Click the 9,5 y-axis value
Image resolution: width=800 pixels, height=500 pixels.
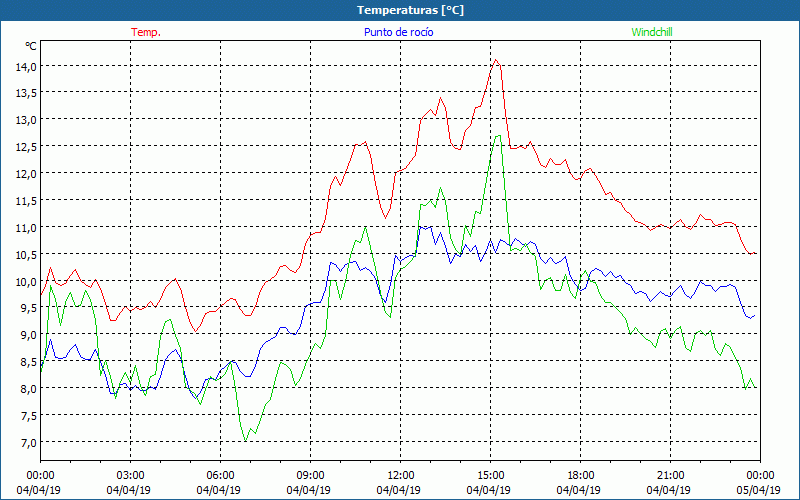29,308
